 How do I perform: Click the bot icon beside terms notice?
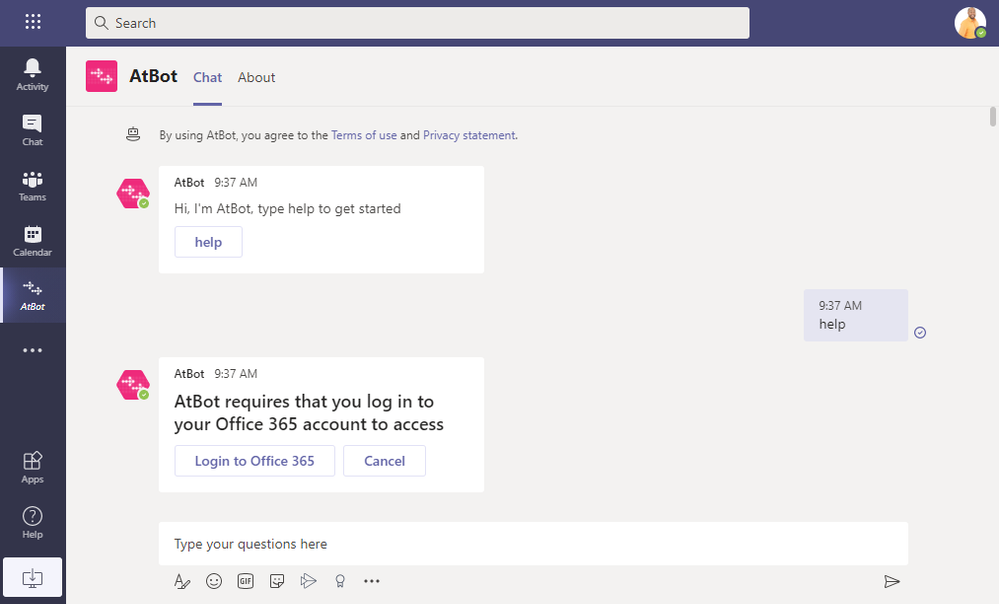[x=133, y=134]
